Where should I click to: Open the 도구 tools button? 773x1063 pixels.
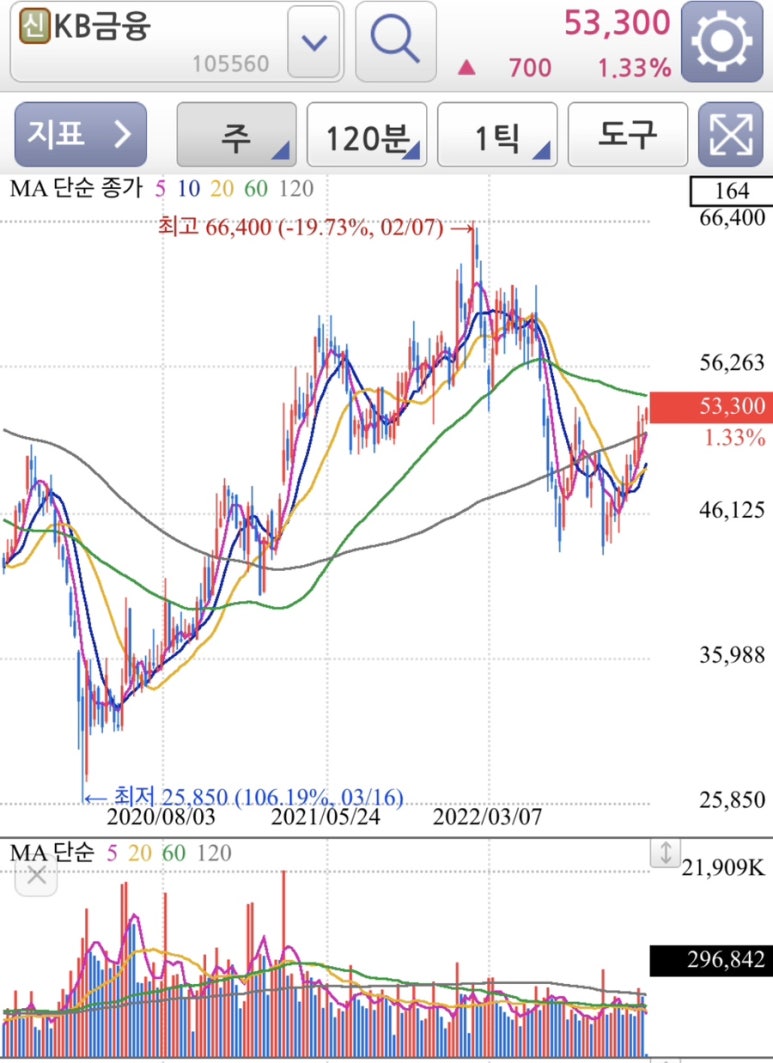(627, 134)
